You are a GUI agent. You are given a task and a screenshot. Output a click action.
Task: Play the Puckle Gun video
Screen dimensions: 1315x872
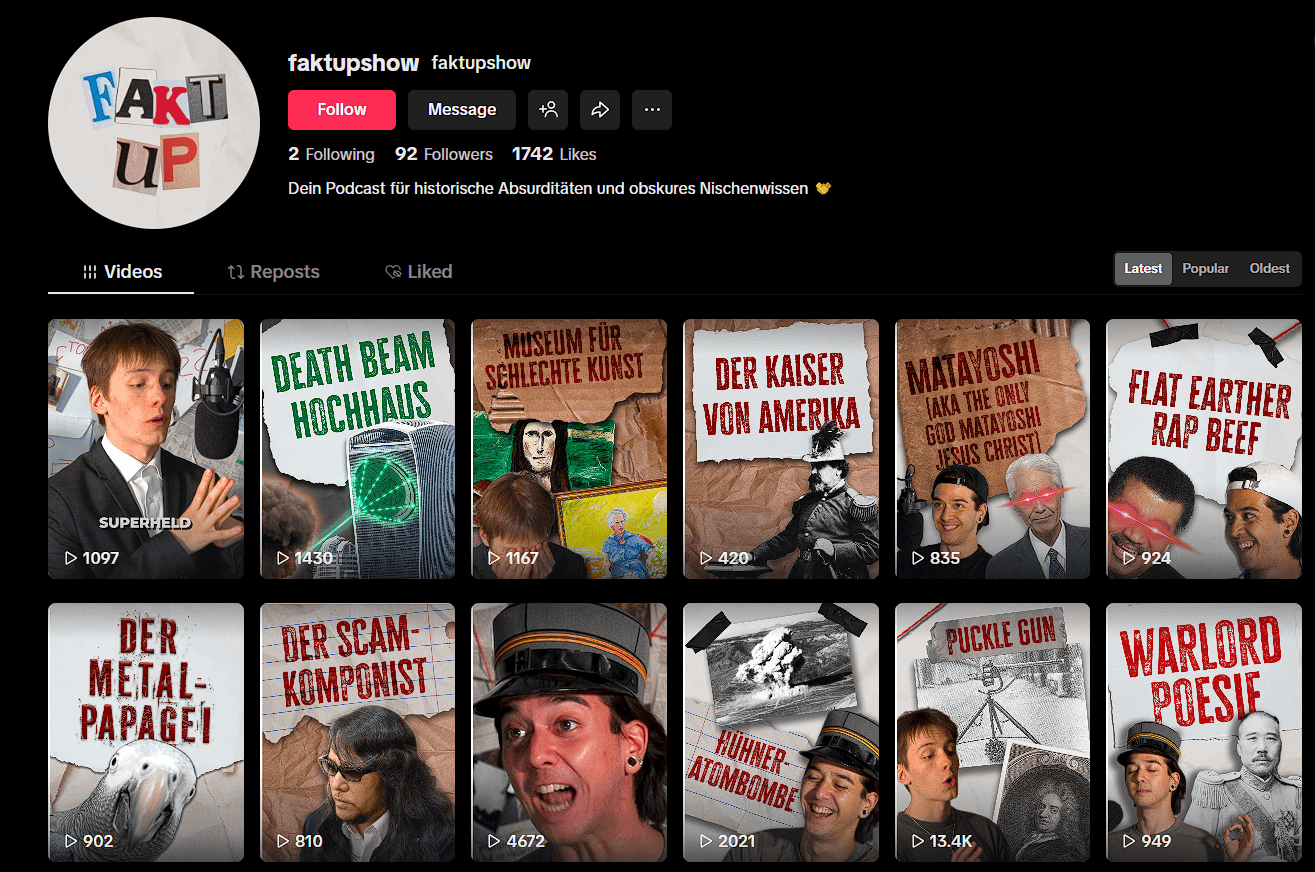(992, 732)
